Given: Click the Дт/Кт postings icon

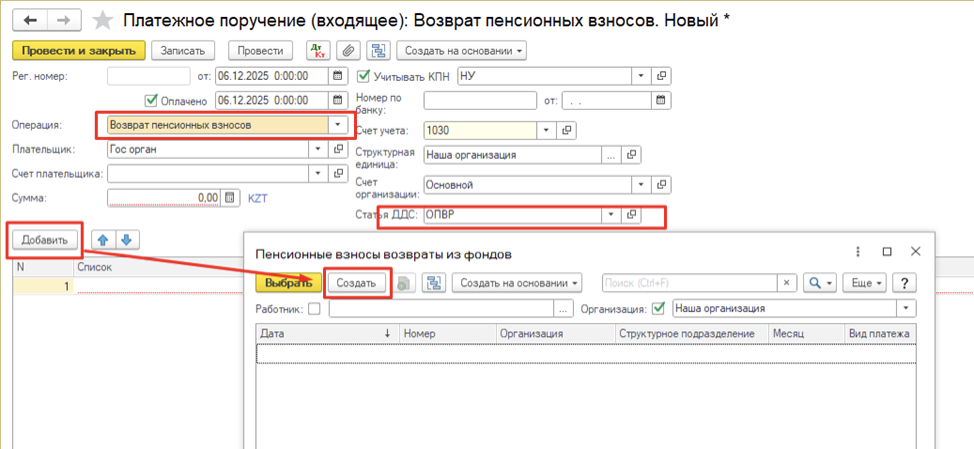Looking at the screenshot, I should (318, 50).
